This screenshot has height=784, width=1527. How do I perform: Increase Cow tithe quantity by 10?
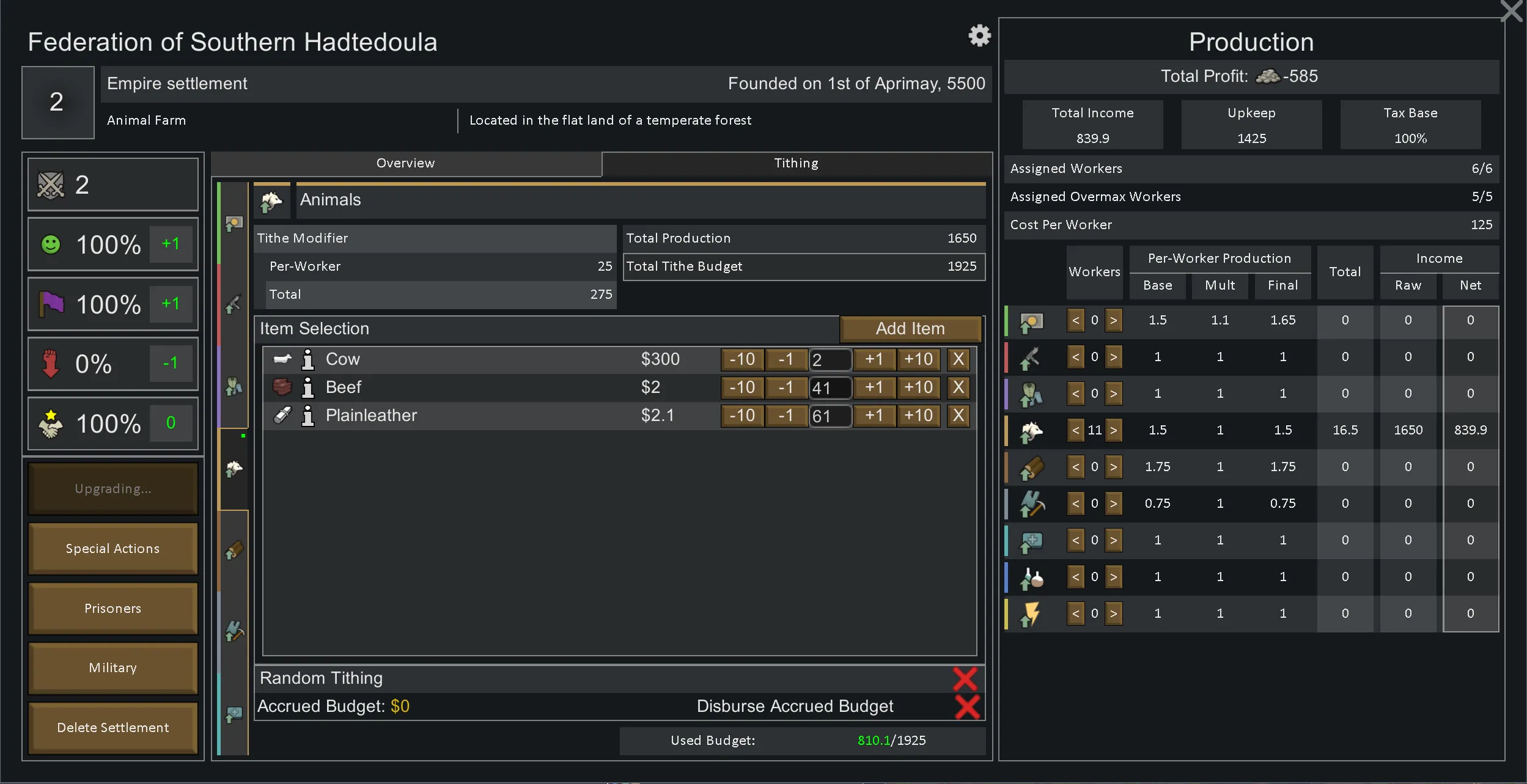click(918, 359)
